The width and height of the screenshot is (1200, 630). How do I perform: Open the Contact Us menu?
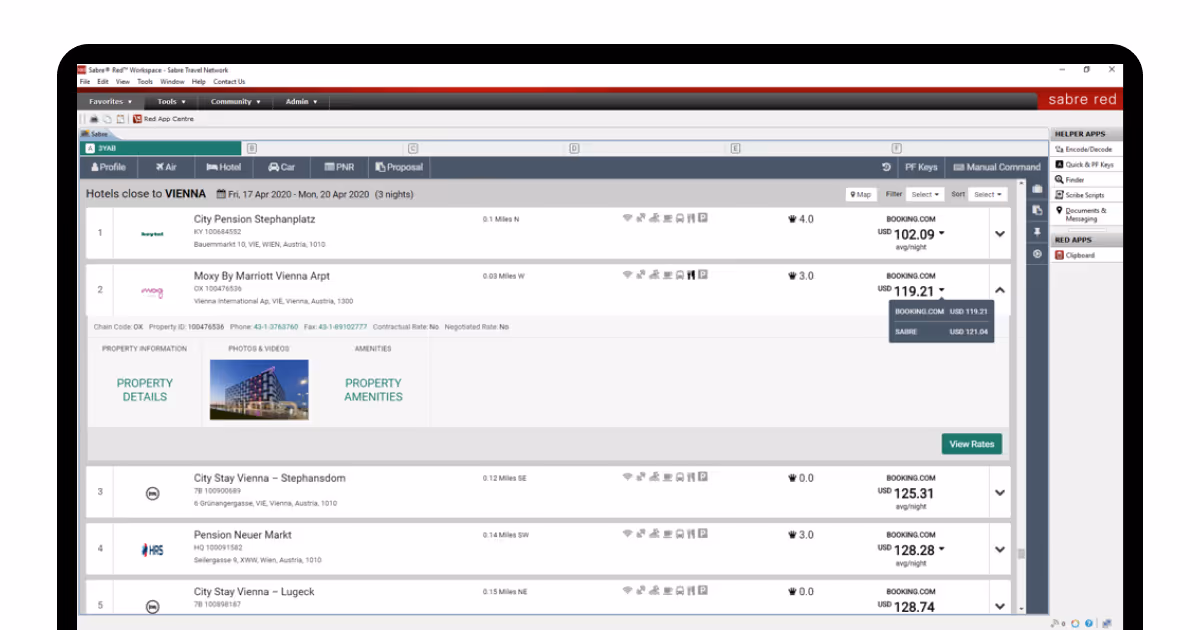coord(229,81)
